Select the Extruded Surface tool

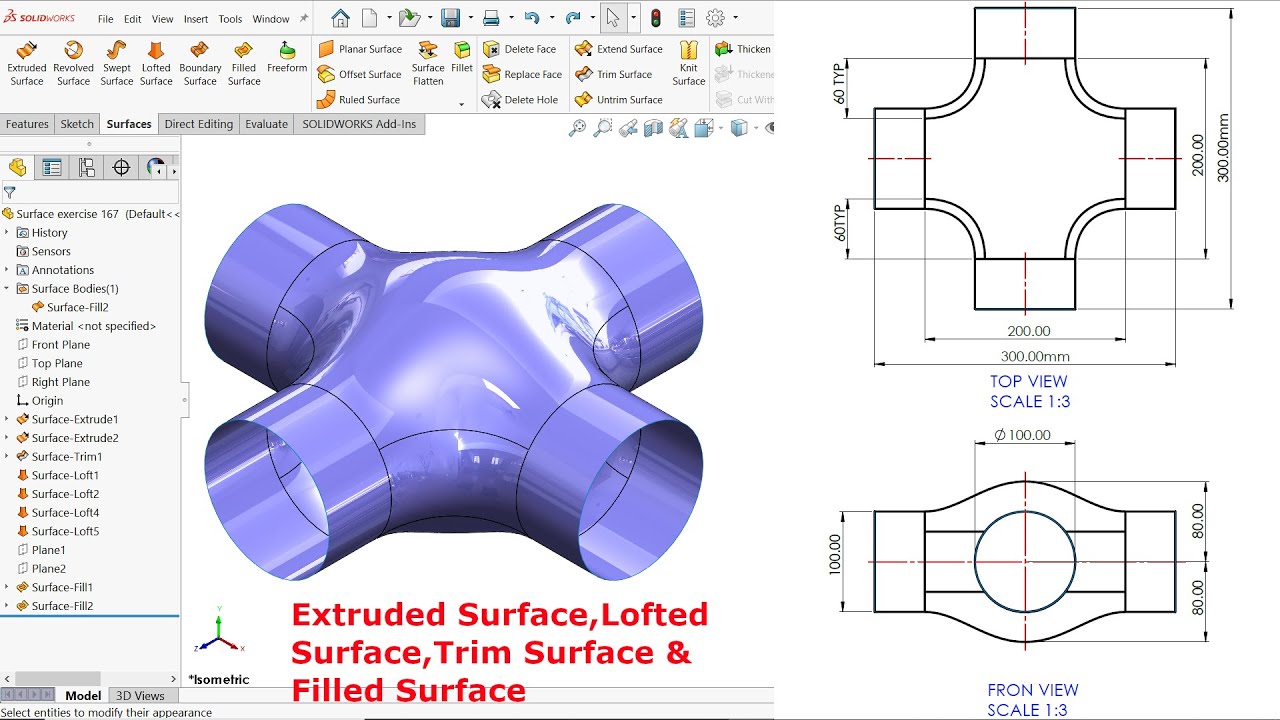27,64
